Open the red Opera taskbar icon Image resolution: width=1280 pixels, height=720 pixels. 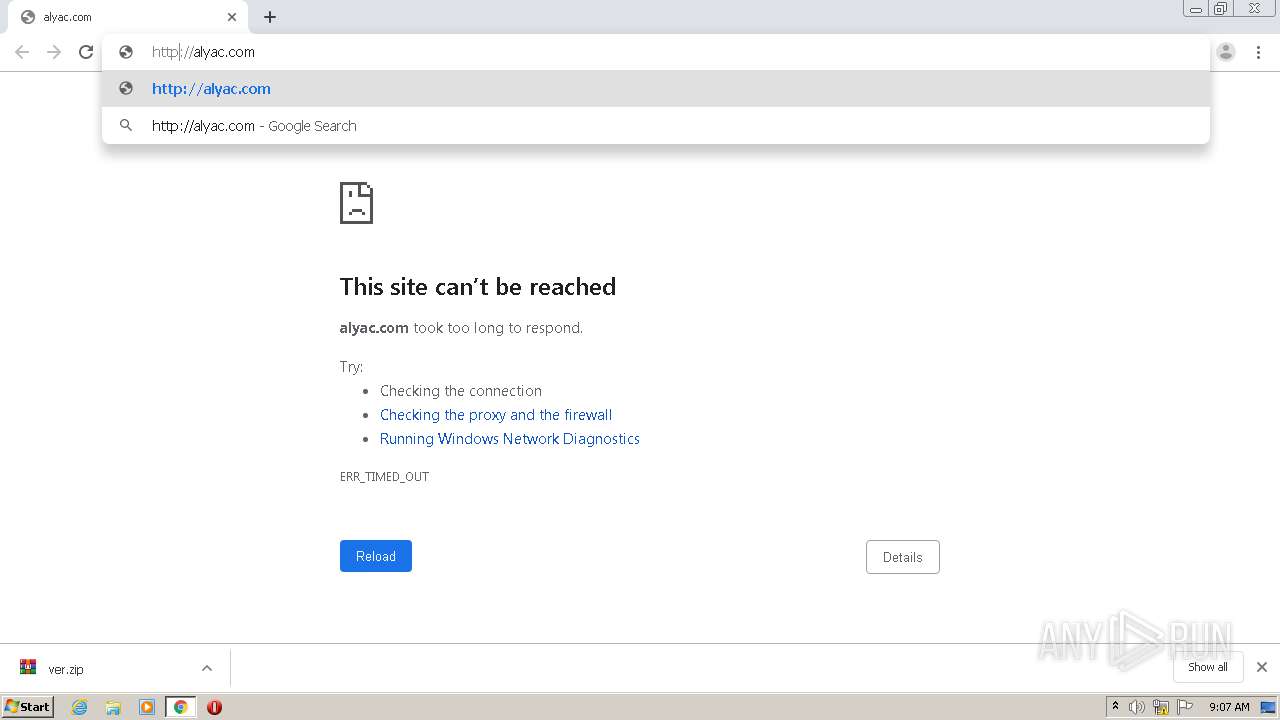(214, 707)
